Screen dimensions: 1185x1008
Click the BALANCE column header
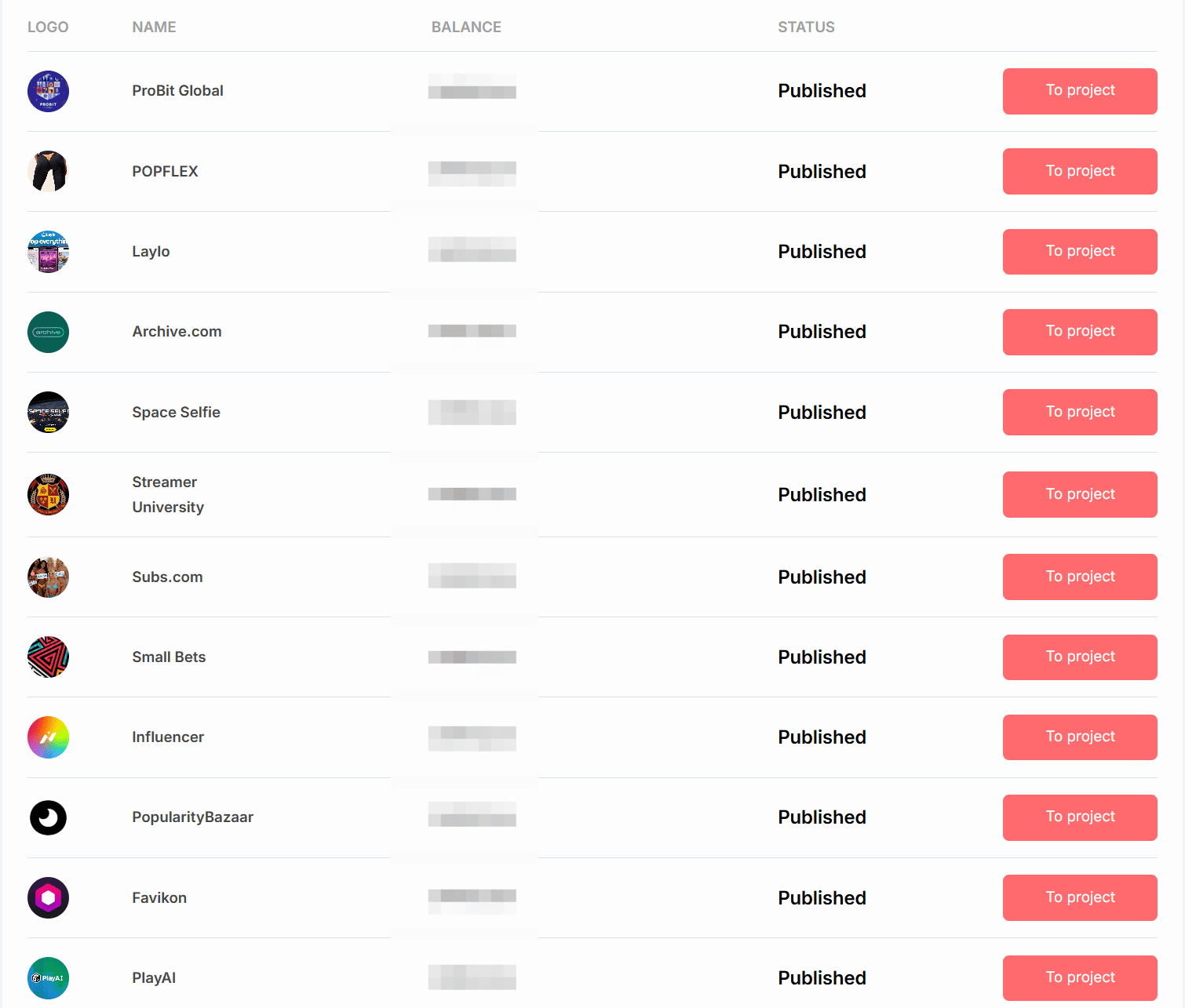tap(466, 27)
